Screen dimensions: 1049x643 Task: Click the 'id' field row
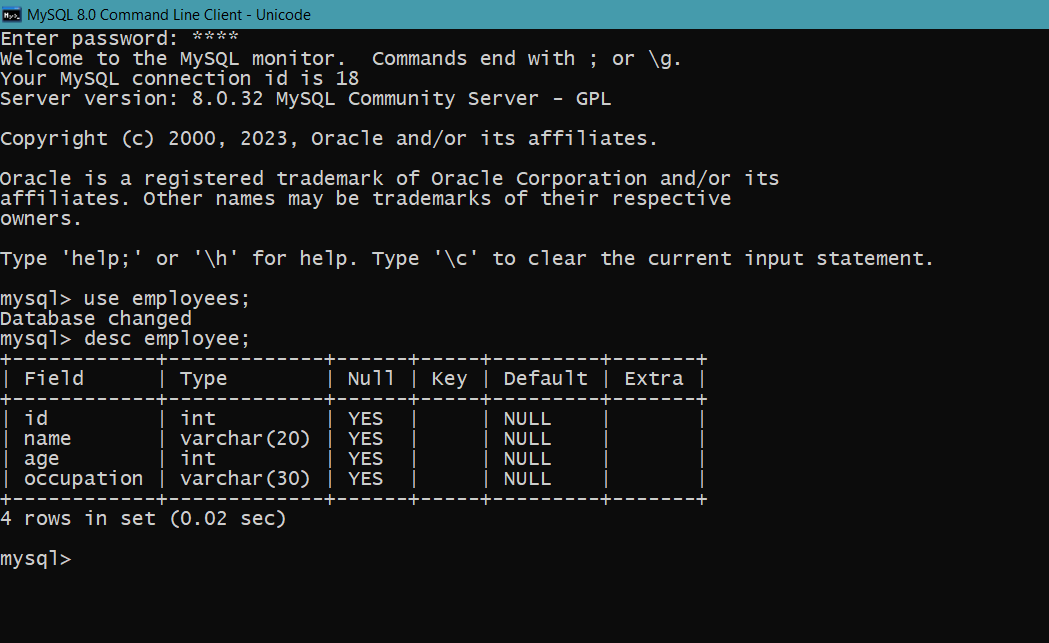(353, 419)
